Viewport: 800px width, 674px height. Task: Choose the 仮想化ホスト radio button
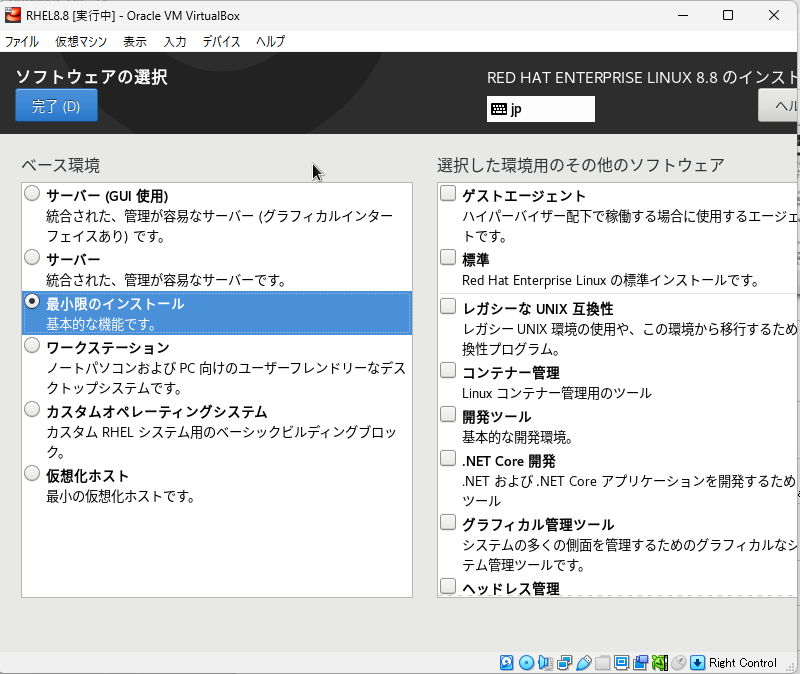pos(32,473)
